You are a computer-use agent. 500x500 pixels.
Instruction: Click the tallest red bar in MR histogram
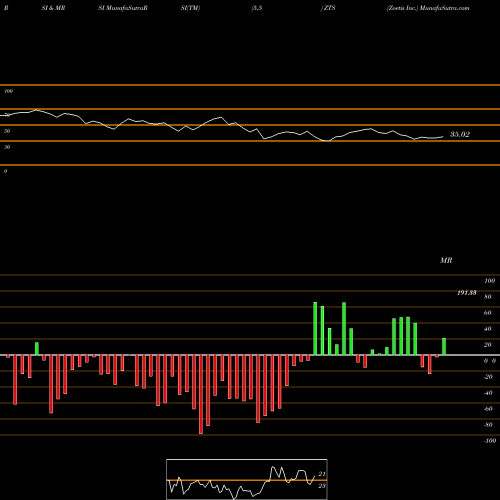click(x=201, y=394)
